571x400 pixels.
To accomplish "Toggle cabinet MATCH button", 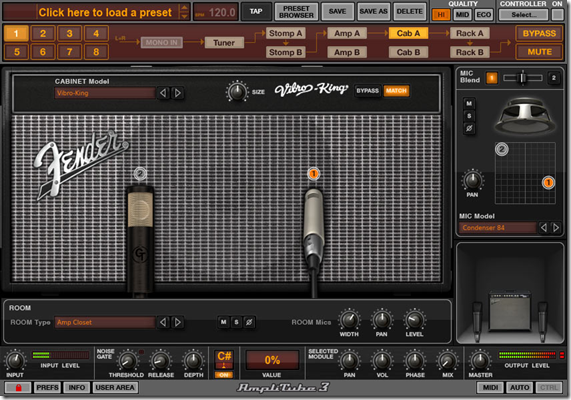I will pos(396,91).
